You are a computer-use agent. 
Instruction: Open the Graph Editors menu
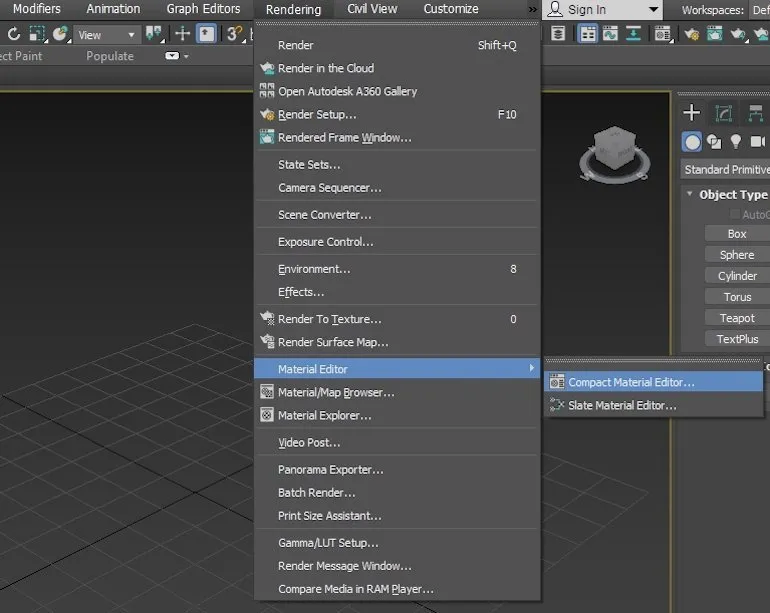pyautogui.click(x=203, y=9)
